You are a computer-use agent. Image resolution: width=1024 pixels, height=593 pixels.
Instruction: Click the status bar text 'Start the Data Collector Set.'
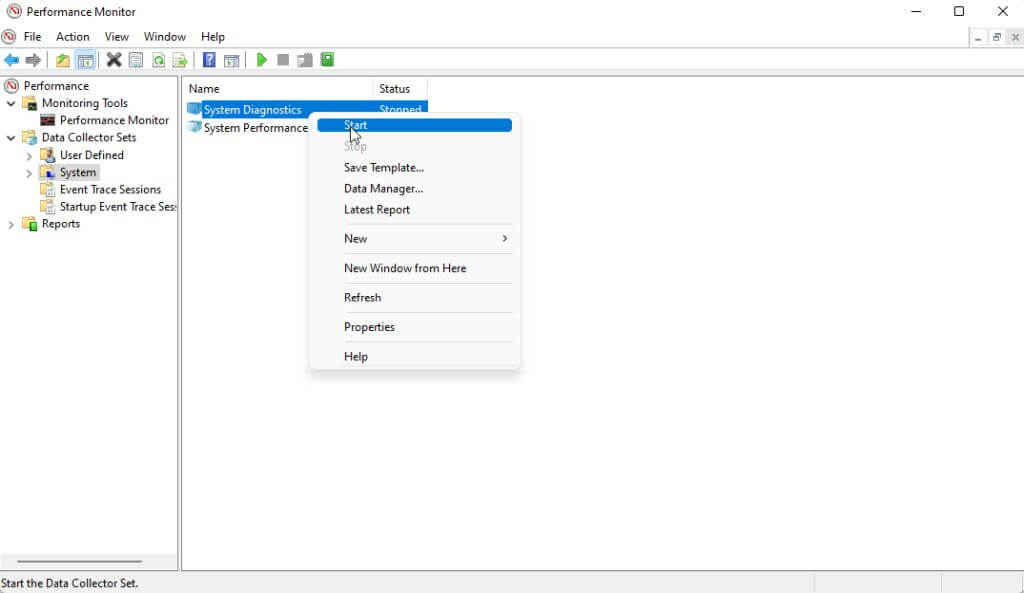pos(69,583)
